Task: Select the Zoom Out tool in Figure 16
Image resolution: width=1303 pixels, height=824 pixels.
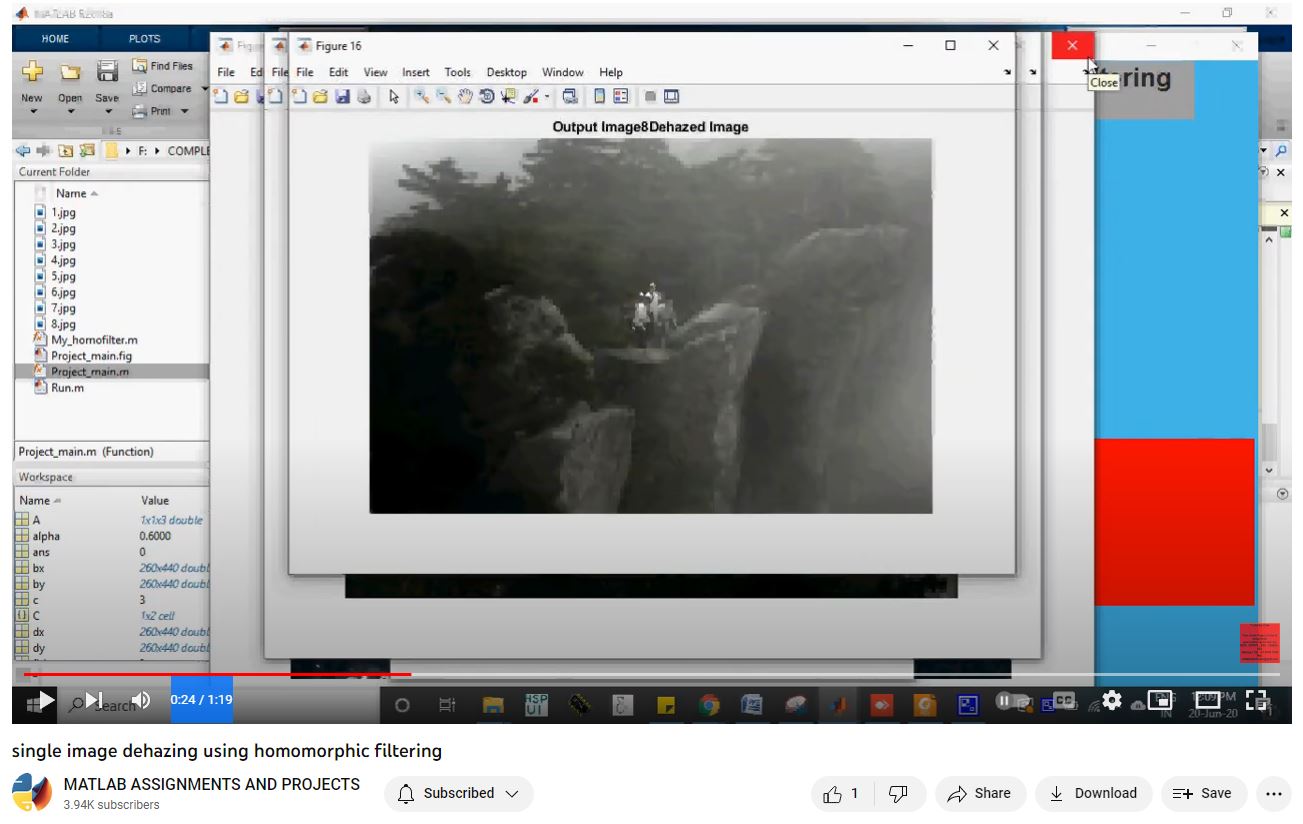Action: point(443,96)
